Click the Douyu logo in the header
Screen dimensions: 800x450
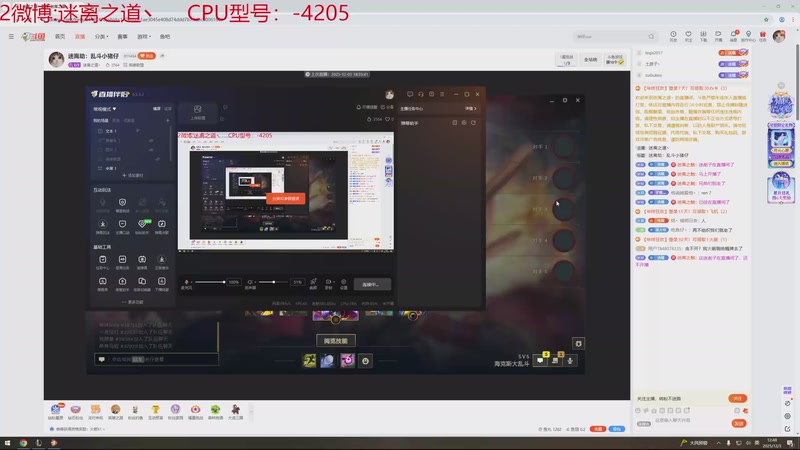click(x=34, y=37)
